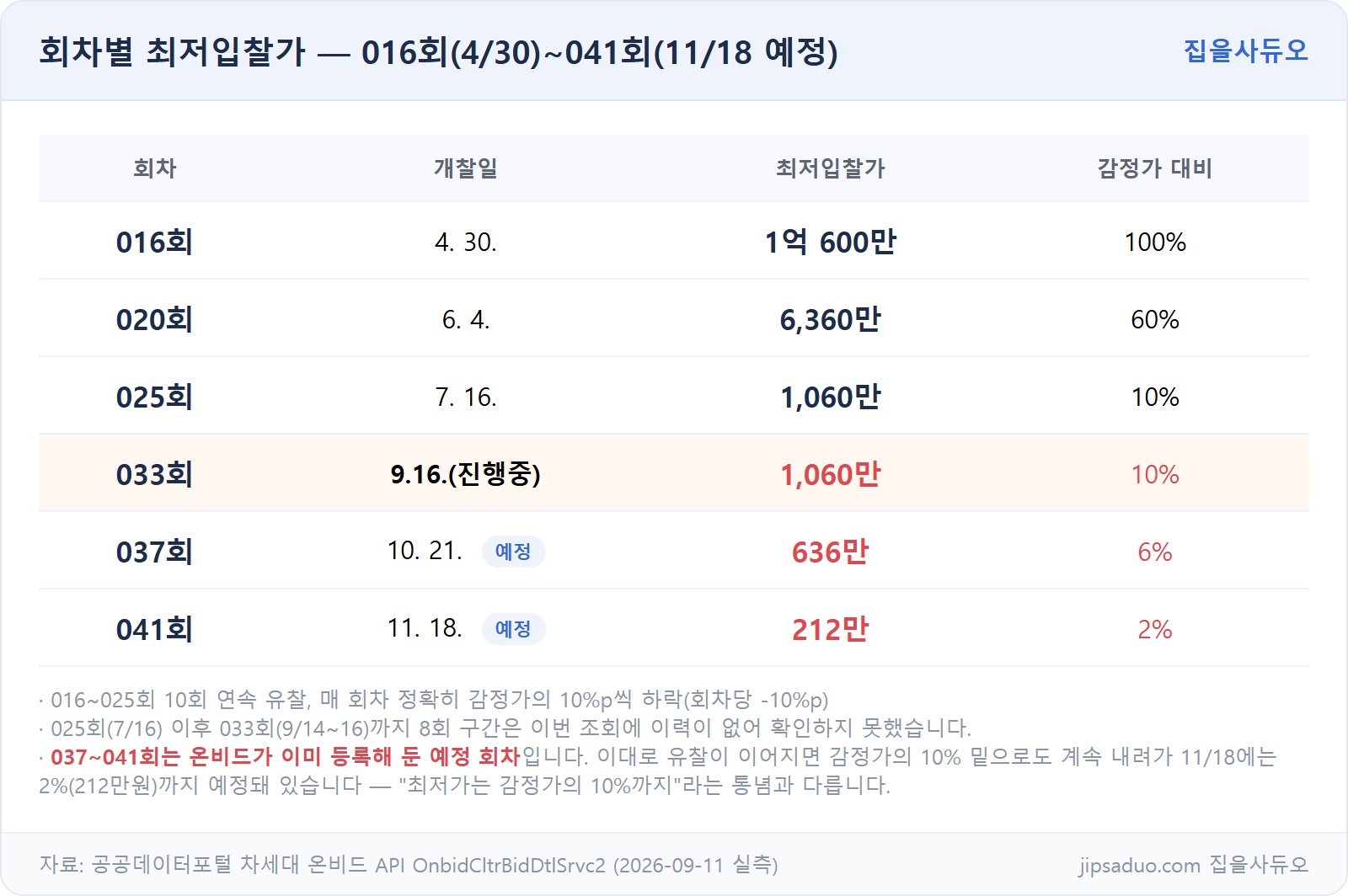Click the highlighted 033회 row label
The image size is (1348, 896).
tap(155, 475)
